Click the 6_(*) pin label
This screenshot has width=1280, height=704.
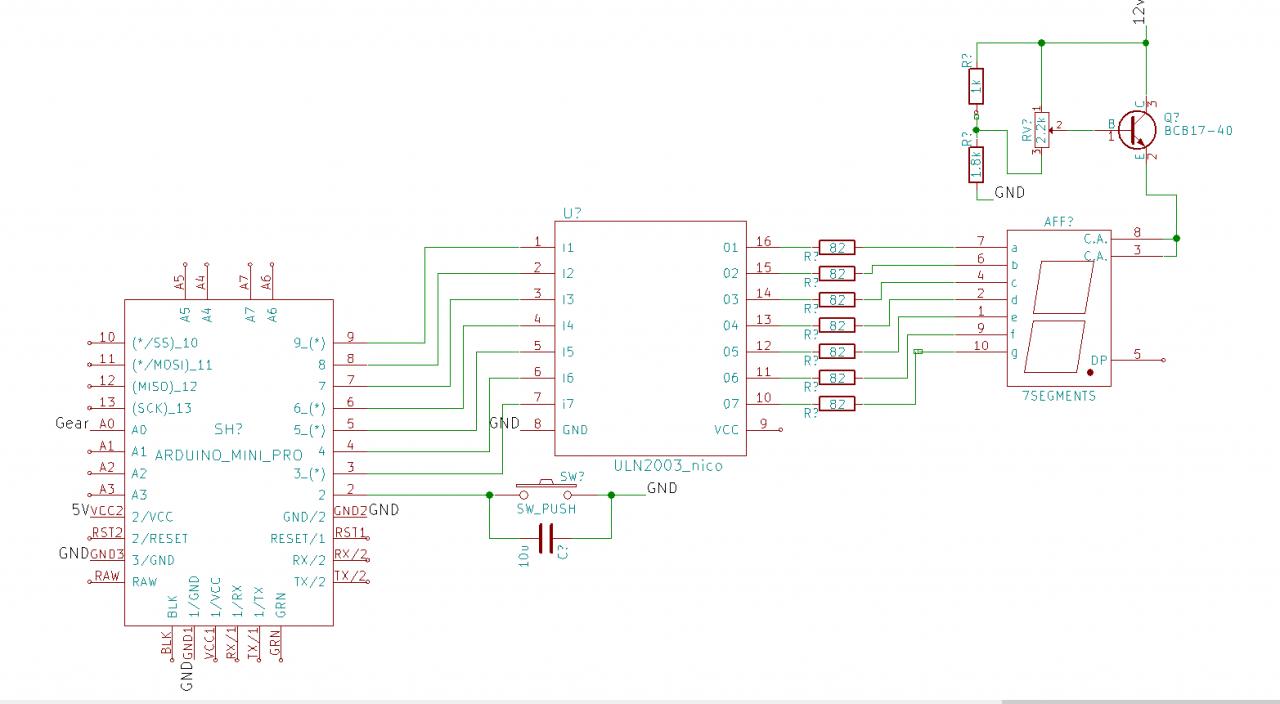(309, 408)
